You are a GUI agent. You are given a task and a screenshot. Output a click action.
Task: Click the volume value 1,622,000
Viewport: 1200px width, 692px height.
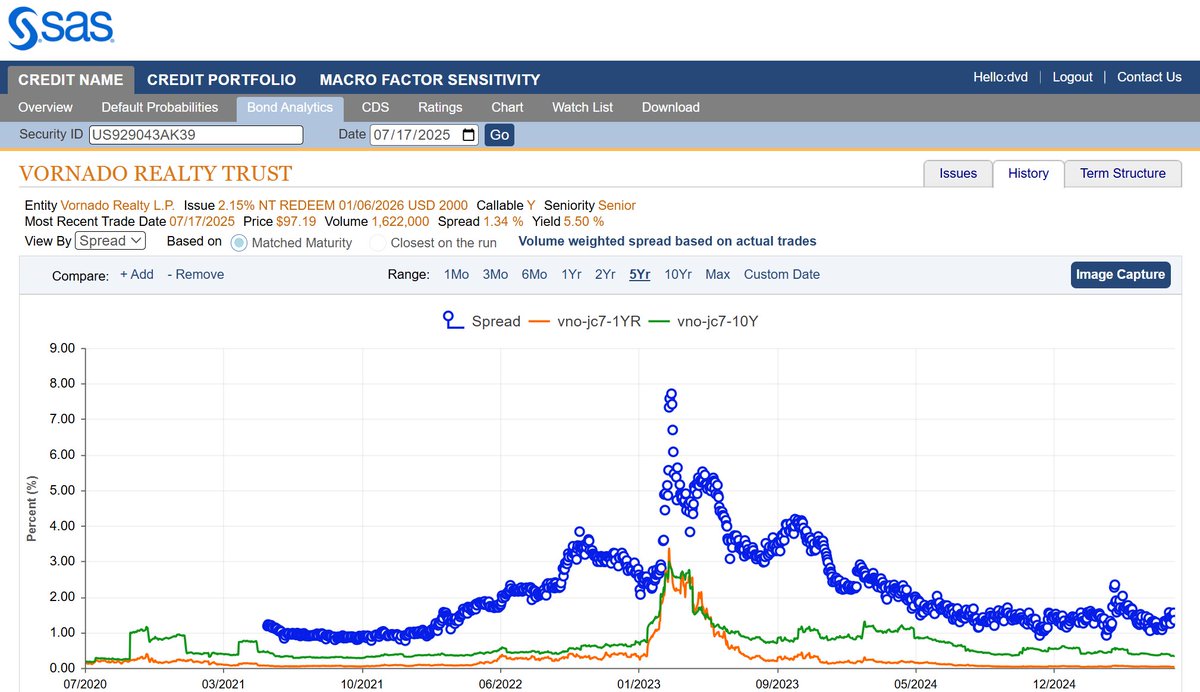coord(400,221)
